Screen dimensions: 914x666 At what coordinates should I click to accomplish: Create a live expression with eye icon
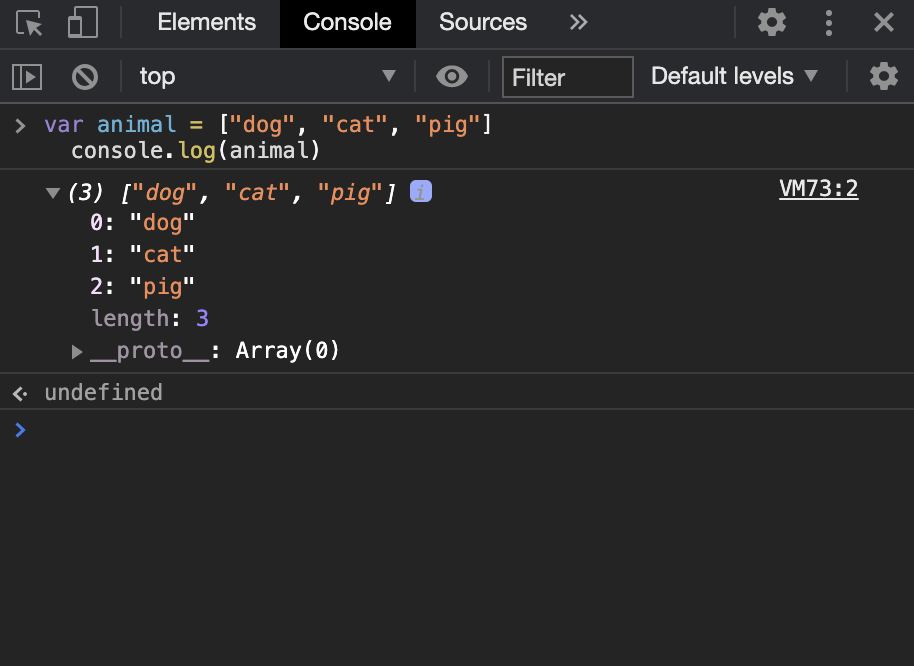tap(452, 76)
